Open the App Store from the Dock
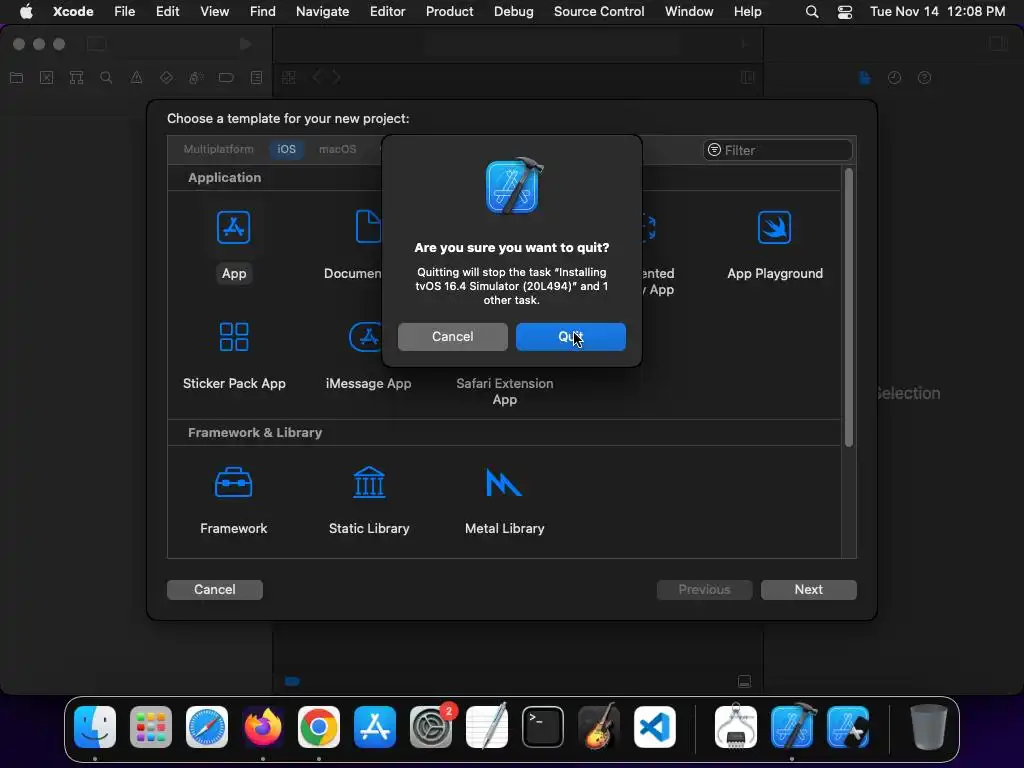1024x768 pixels. click(375, 727)
